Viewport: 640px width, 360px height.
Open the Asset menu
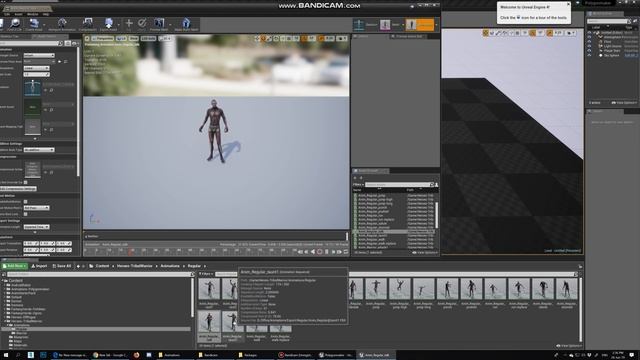pyautogui.click(x=19, y=14)
